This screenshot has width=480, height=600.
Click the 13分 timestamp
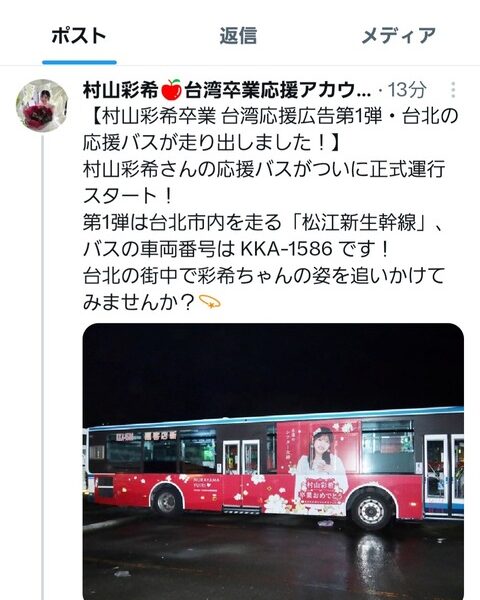(407, 90)
